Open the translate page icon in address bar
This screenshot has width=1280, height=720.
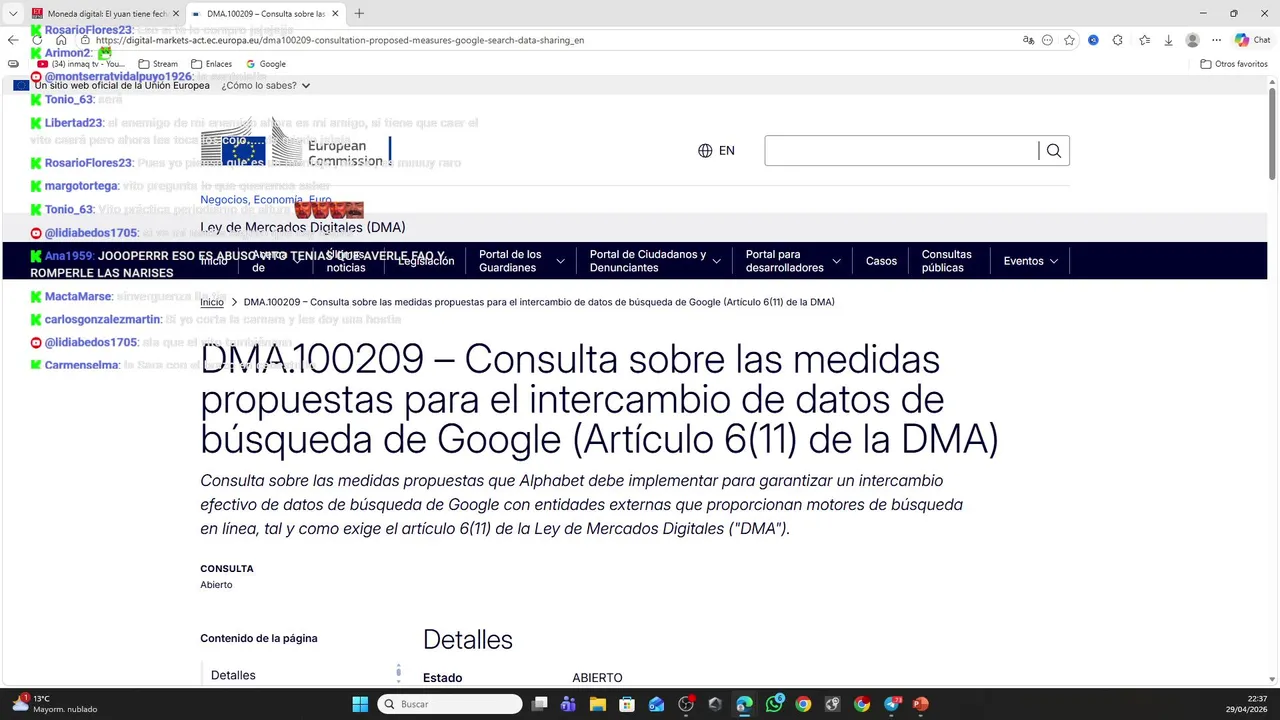click(1028, 40)
